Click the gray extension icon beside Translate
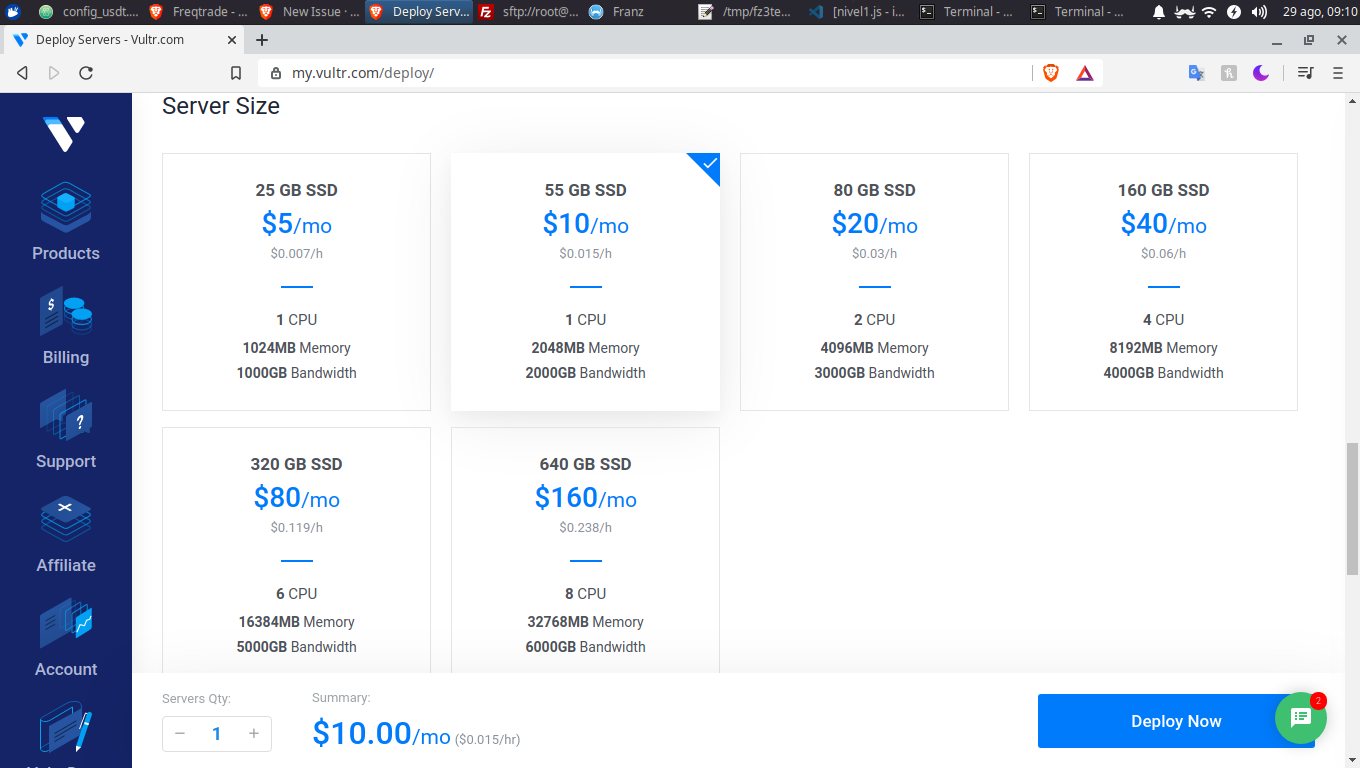 [x=1229, y=73]
